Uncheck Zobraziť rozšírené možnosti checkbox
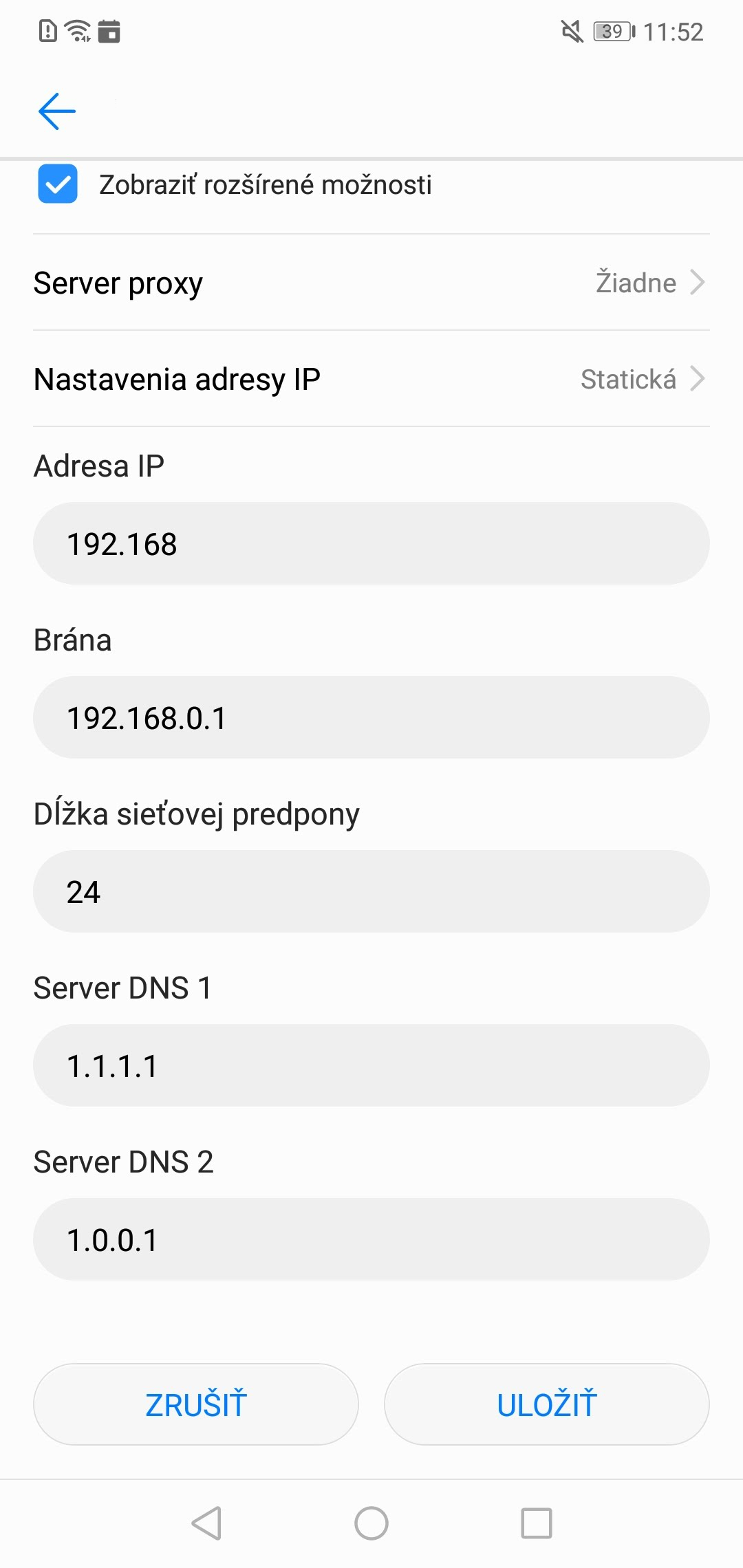 click(x=58, y=184)
